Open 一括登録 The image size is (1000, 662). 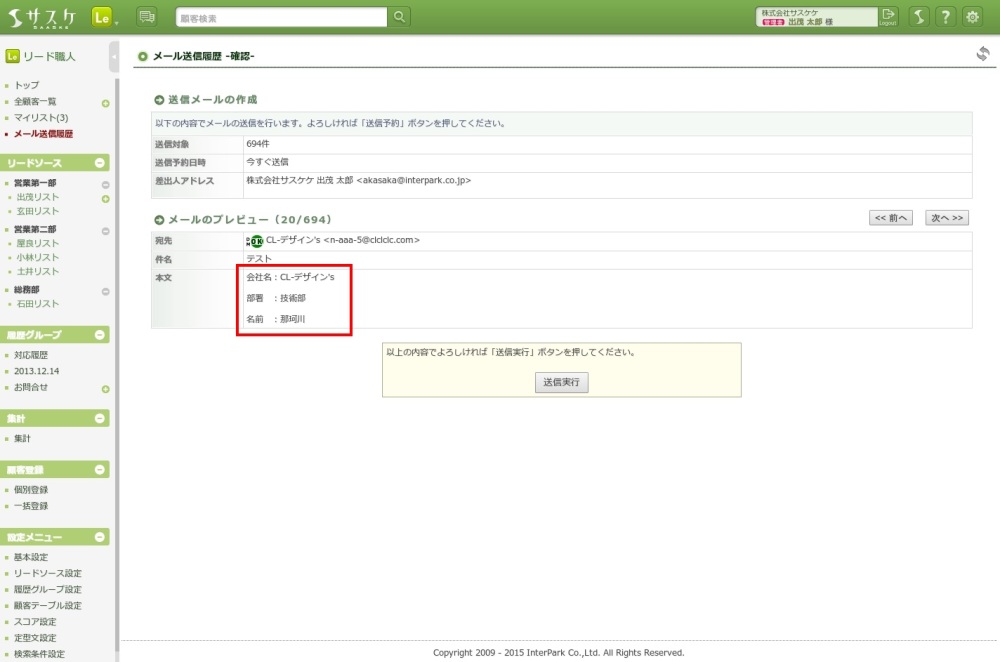click(31, 506)
